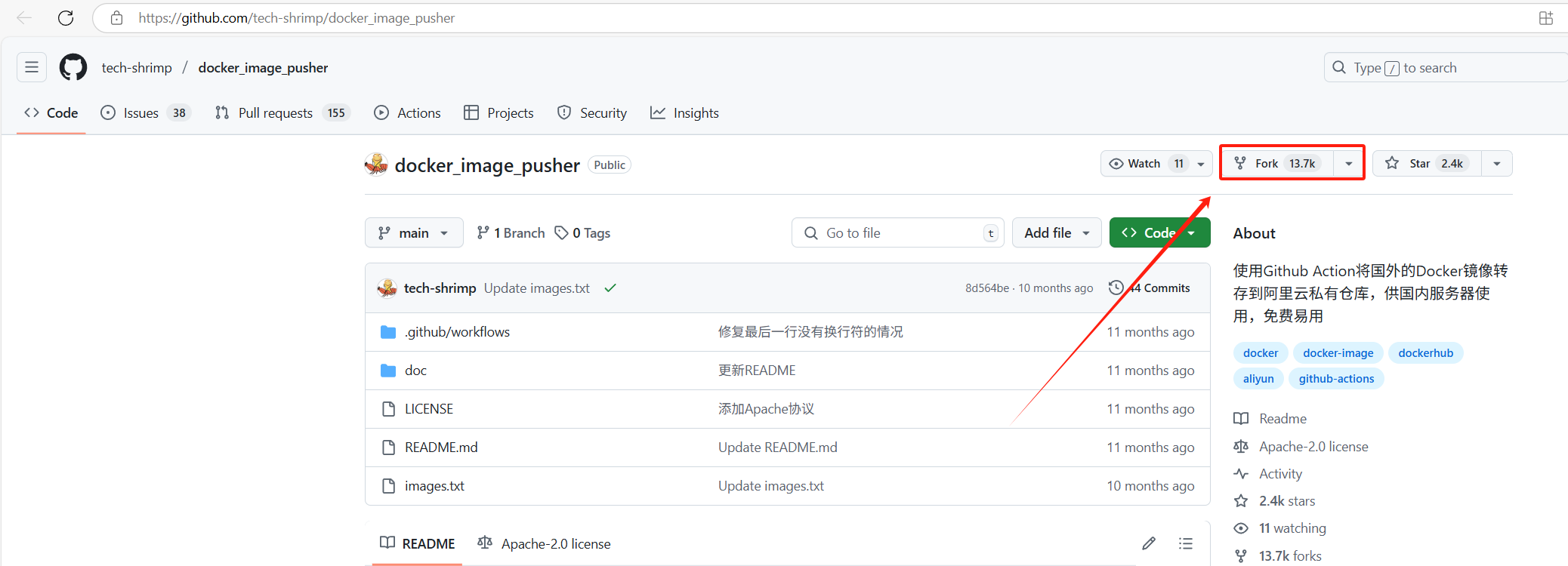
Task: Open the Projects tab
Action: pyautogui.click(x=499, y=113)
